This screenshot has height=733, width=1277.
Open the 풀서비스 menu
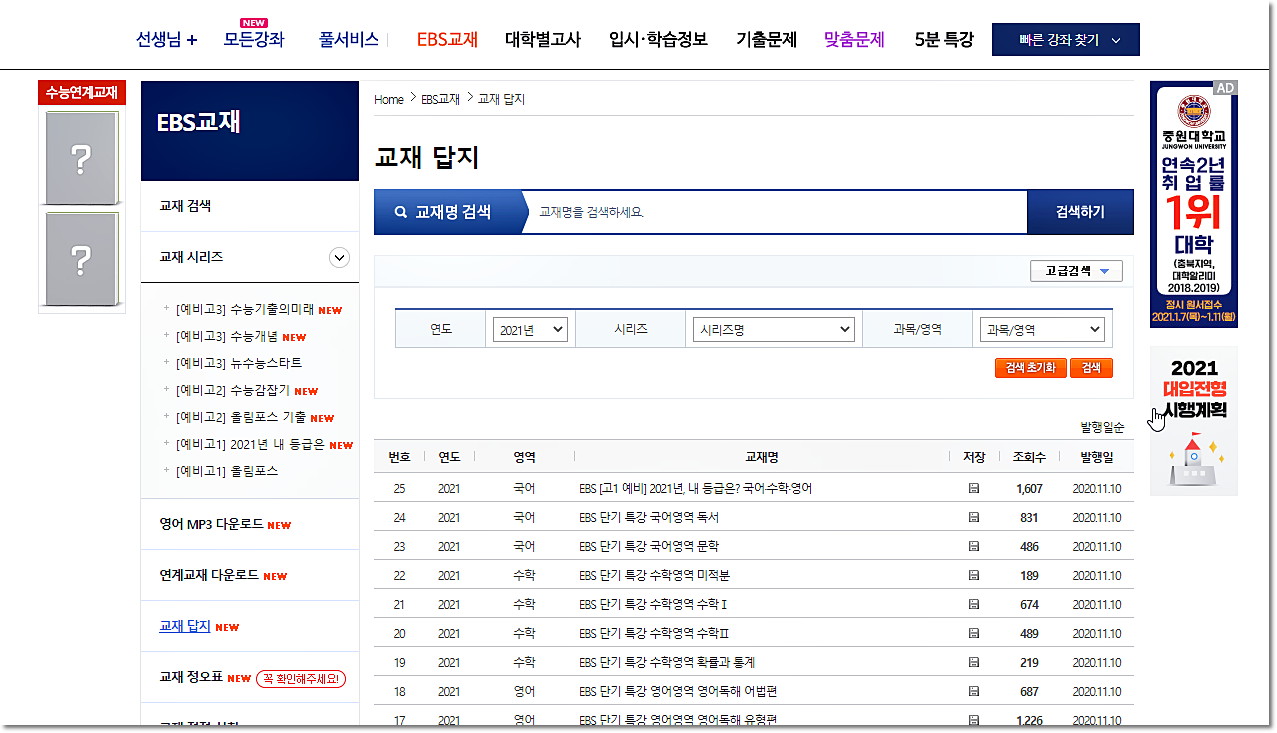click(x=349, y=40)
